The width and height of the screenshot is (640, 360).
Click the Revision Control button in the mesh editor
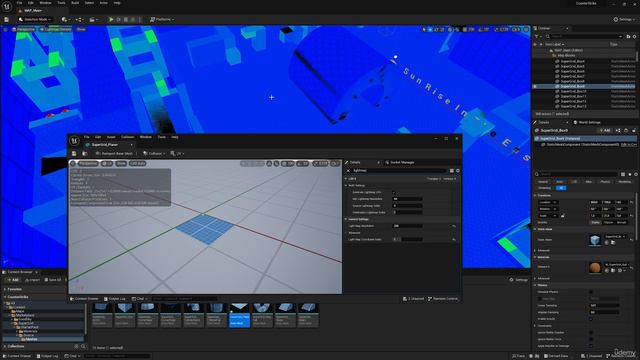[443, 299]
